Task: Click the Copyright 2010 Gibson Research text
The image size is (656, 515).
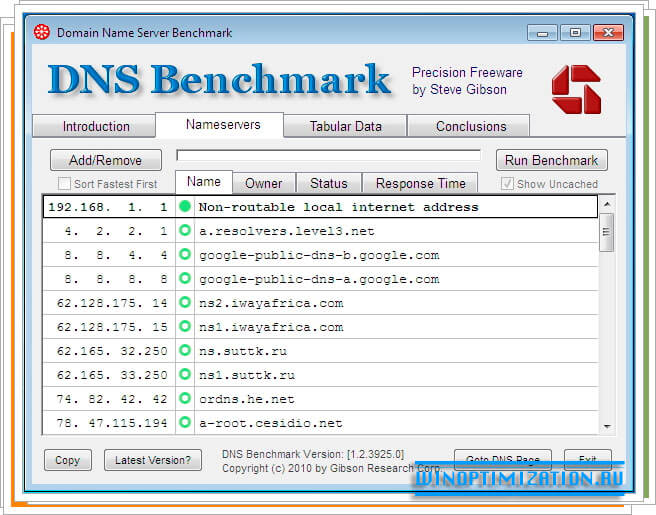Action: pyautogui.click(x=332, y=468)
